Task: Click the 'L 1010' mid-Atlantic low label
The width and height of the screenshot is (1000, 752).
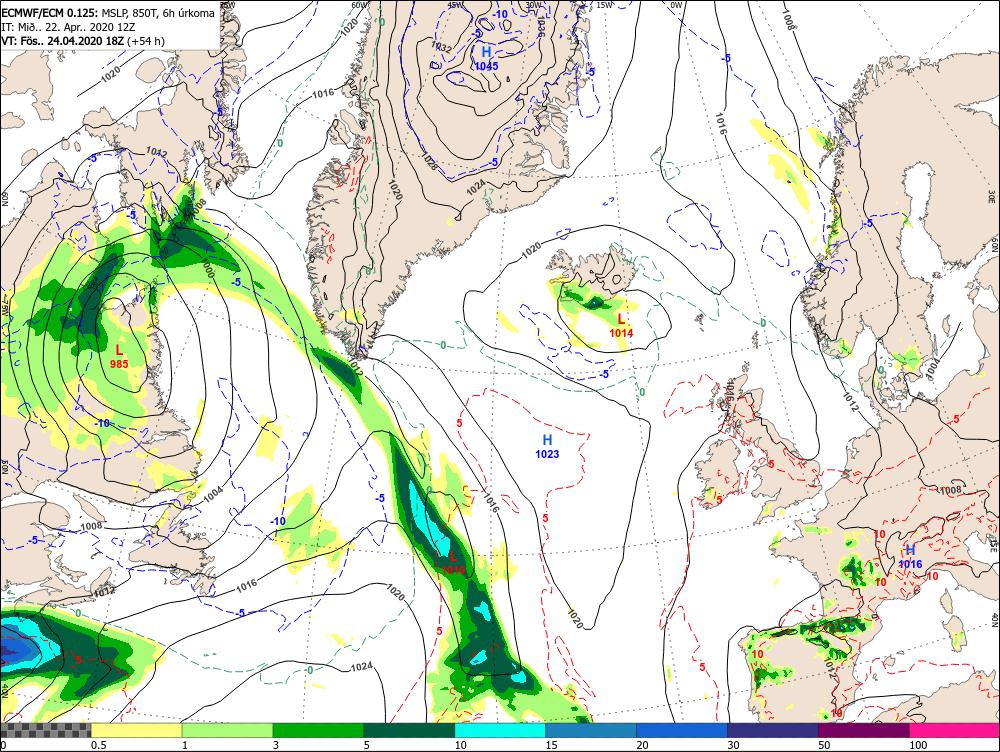Action: point(453,563)
